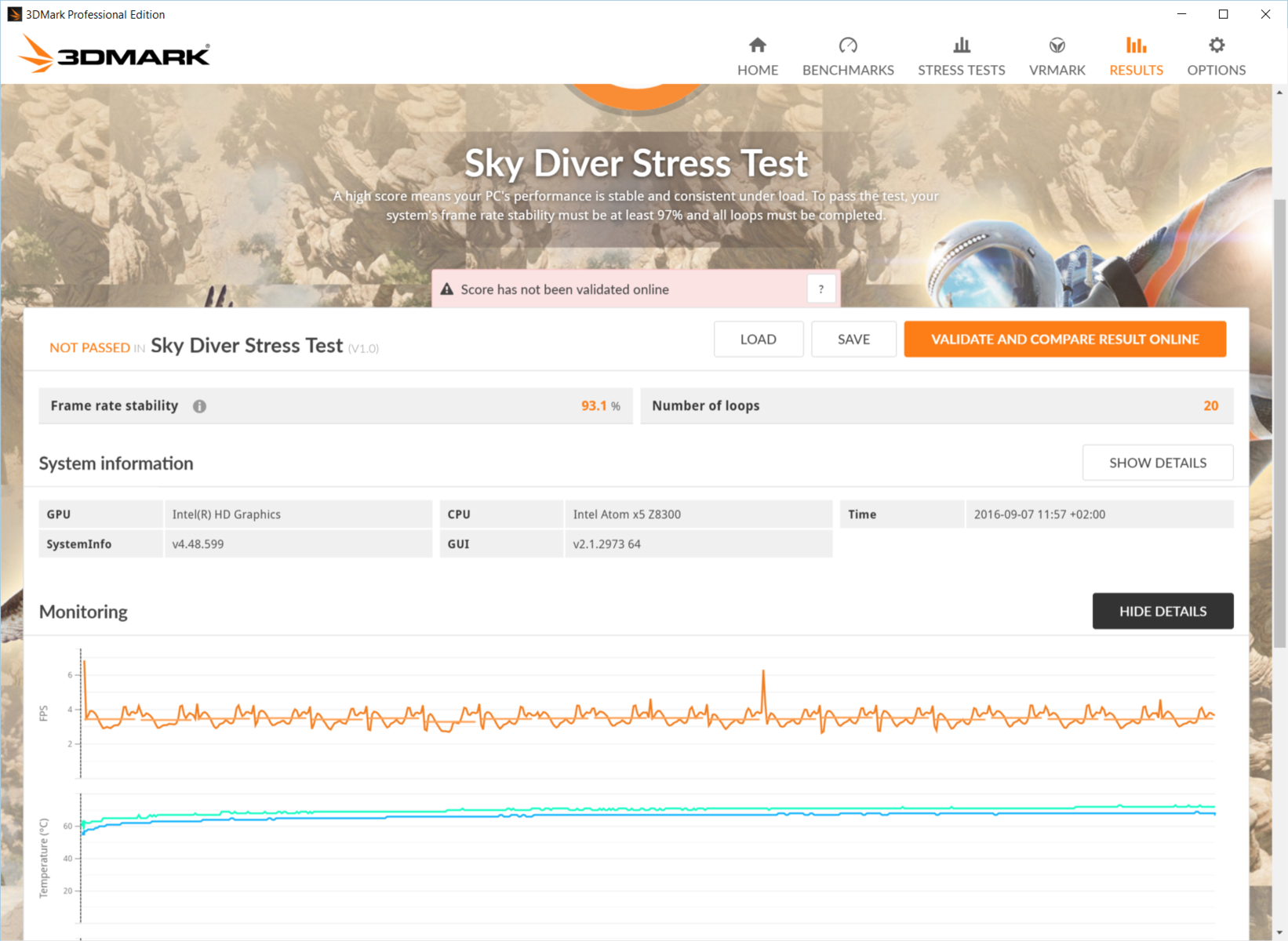Click the Options gear icon
Screen dimensions: 1288x941
(1216, 45)
